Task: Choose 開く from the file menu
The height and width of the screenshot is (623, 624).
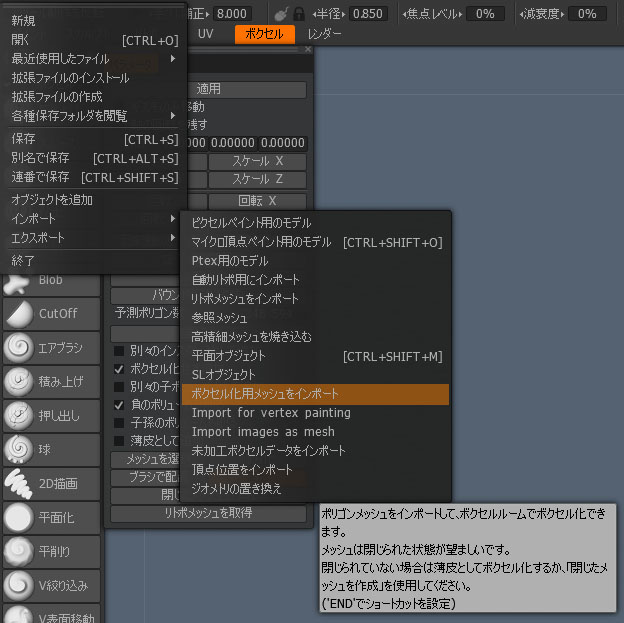Action: click(94, 40)
